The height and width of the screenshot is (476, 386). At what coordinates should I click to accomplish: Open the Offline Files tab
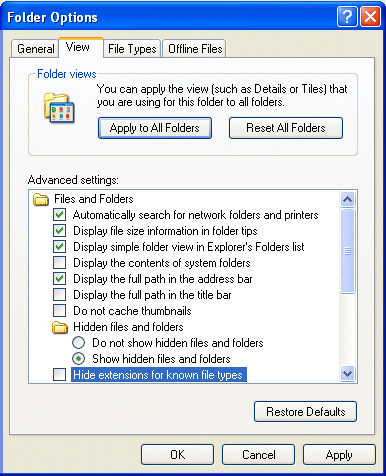coord(195,49)
